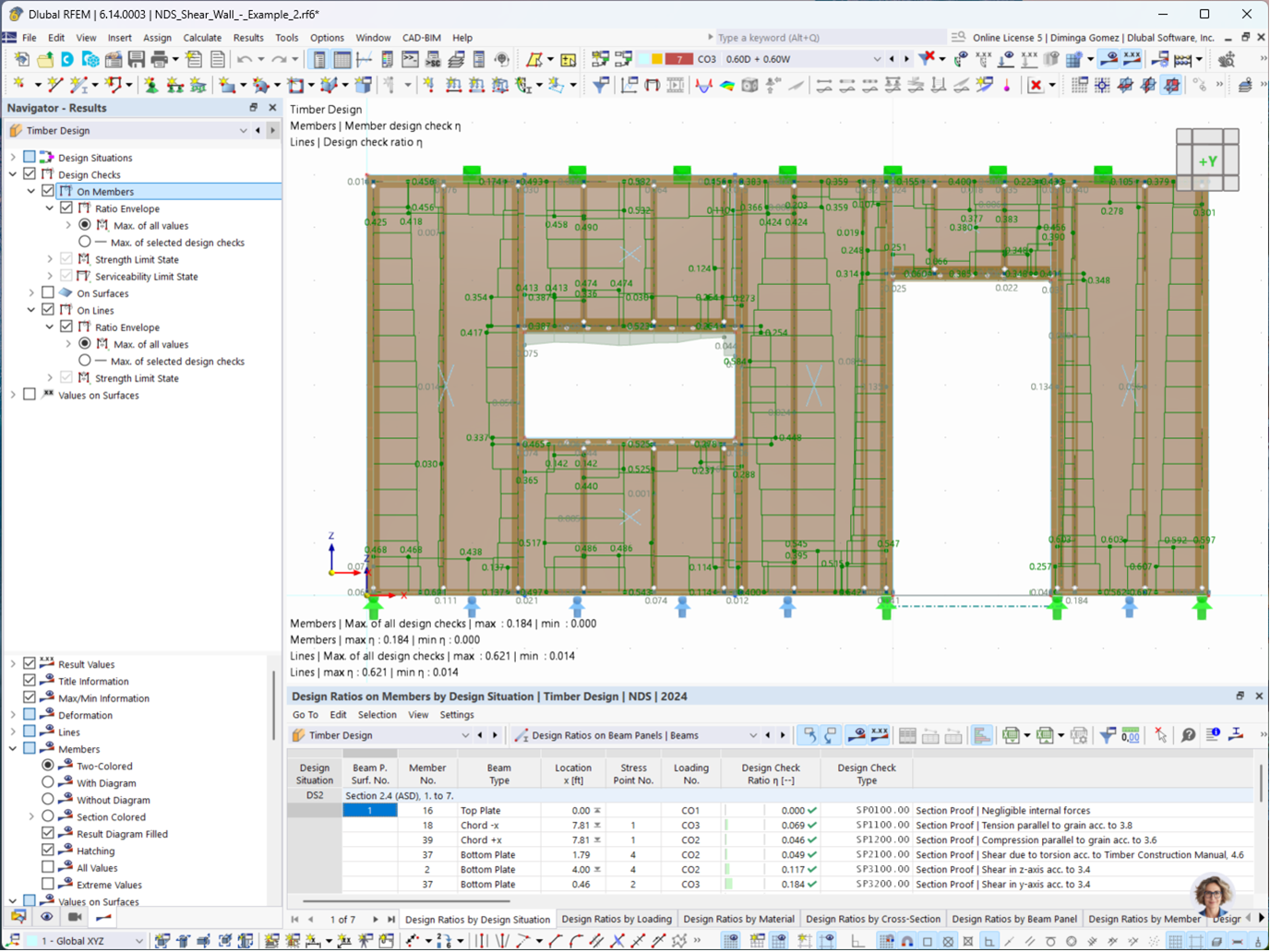
Task: Open the CAD-BIM menu
Action: [422, 38]
